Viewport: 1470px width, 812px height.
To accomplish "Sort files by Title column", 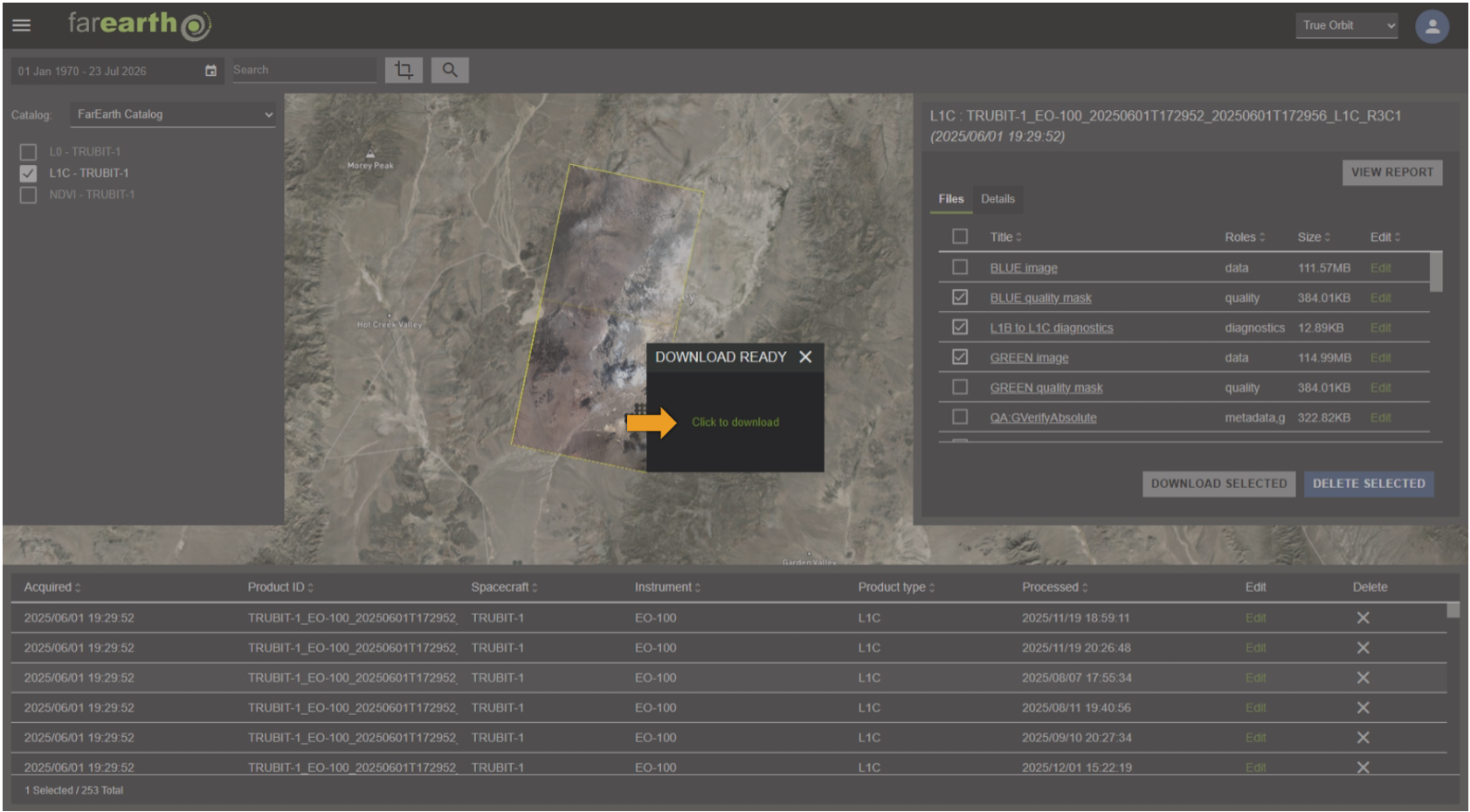I will point(1005,237).
